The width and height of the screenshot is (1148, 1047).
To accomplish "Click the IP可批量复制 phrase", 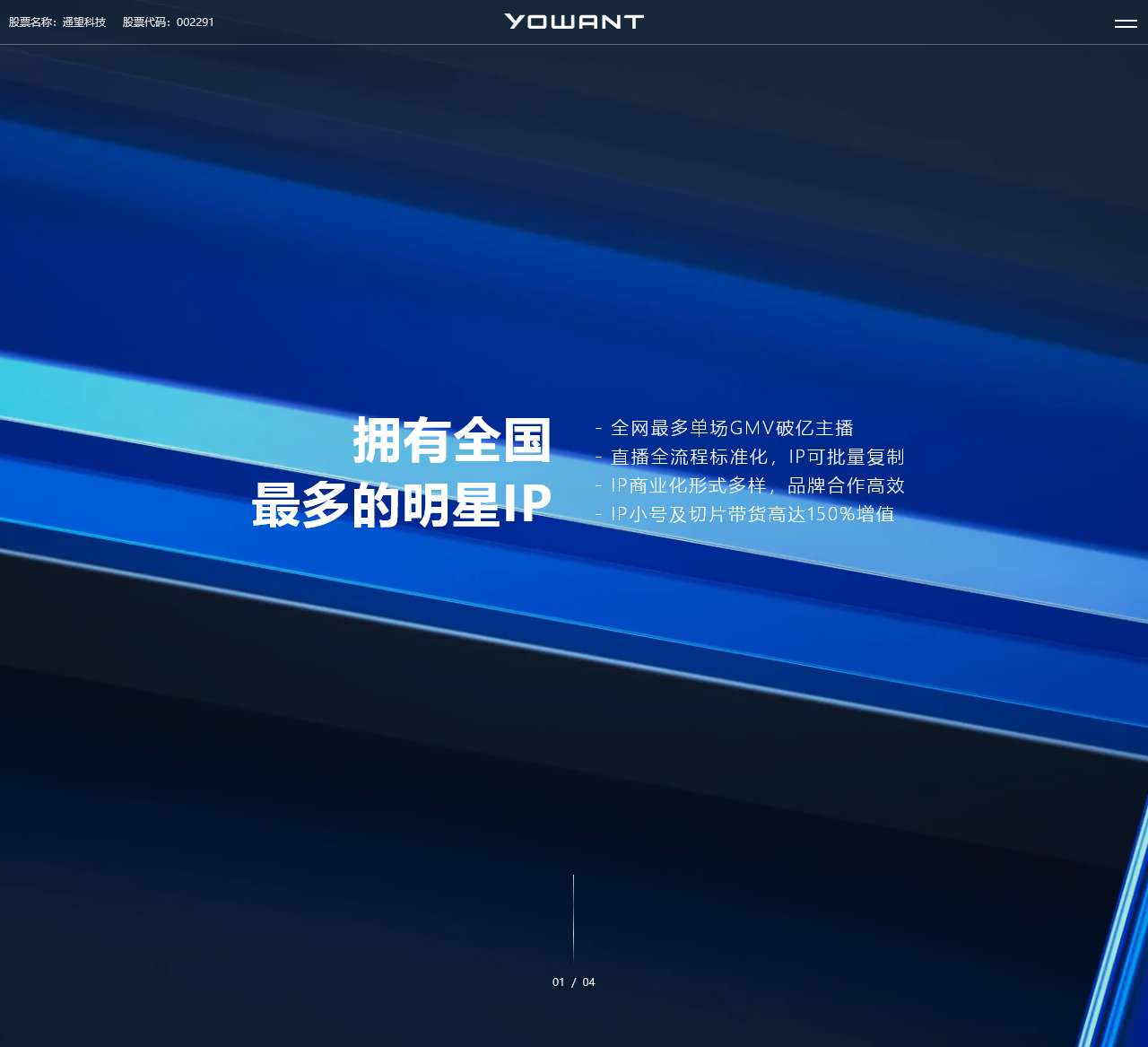I will click(846, 457).
